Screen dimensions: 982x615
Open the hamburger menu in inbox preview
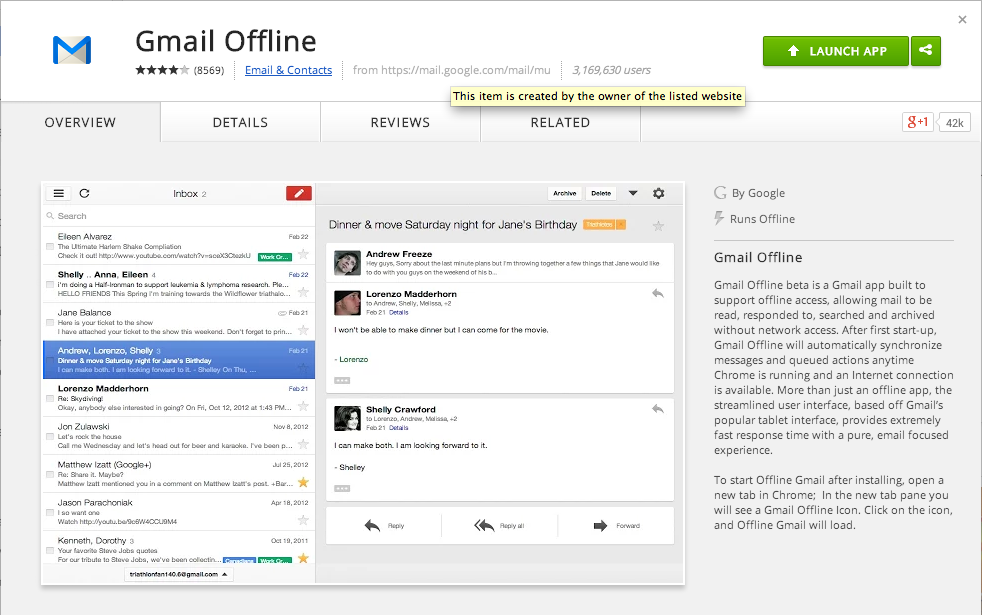tap(58, 194)
